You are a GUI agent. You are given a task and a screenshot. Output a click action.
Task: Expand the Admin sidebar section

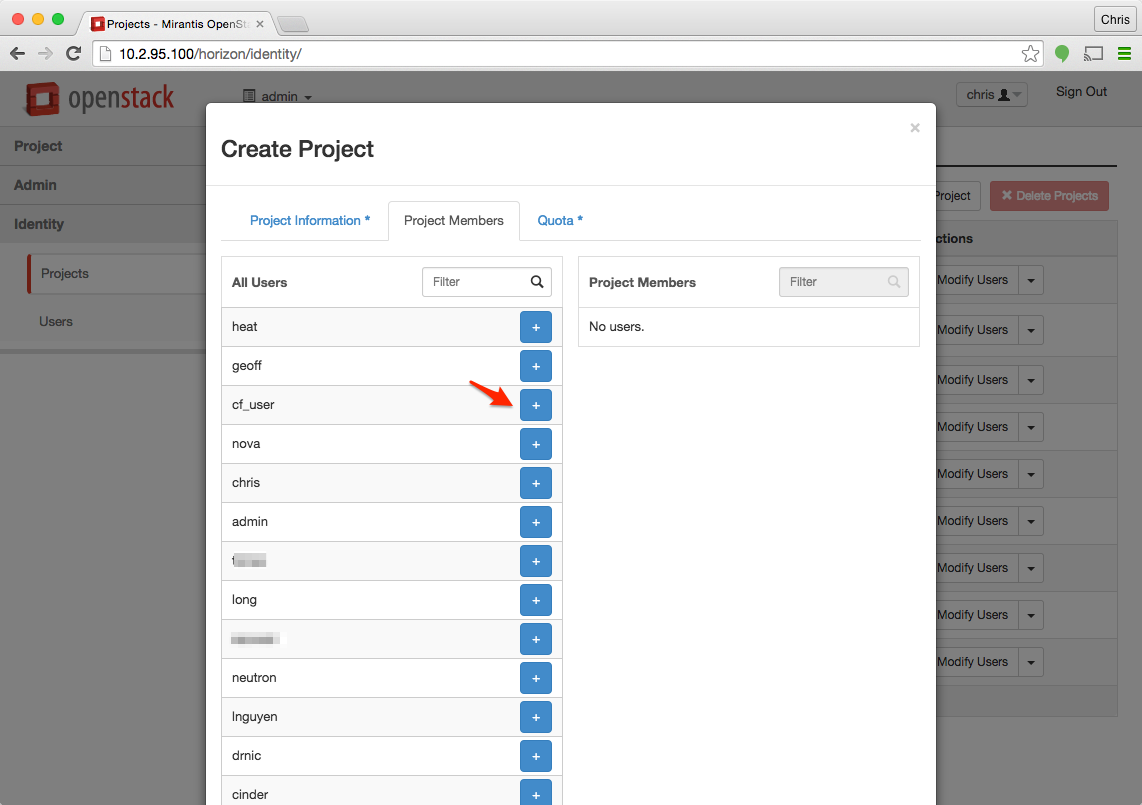(x=103, y=185)
